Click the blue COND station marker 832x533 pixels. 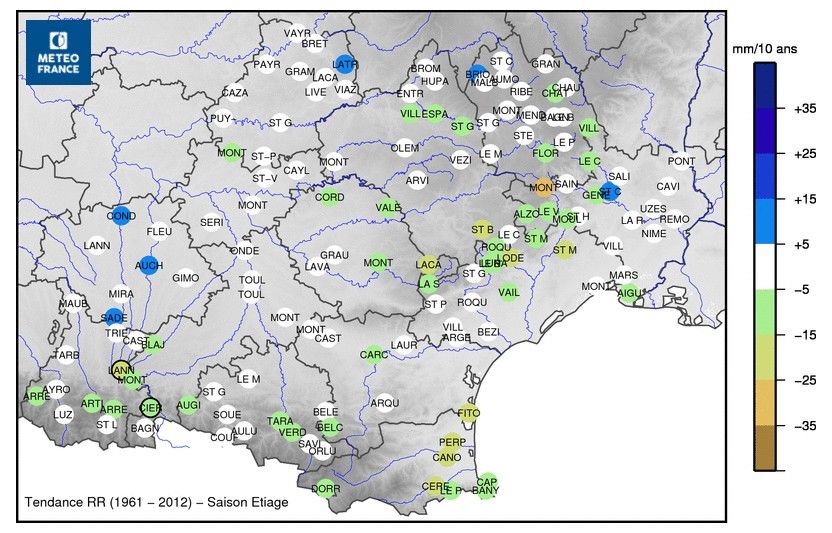coord(121,216)
